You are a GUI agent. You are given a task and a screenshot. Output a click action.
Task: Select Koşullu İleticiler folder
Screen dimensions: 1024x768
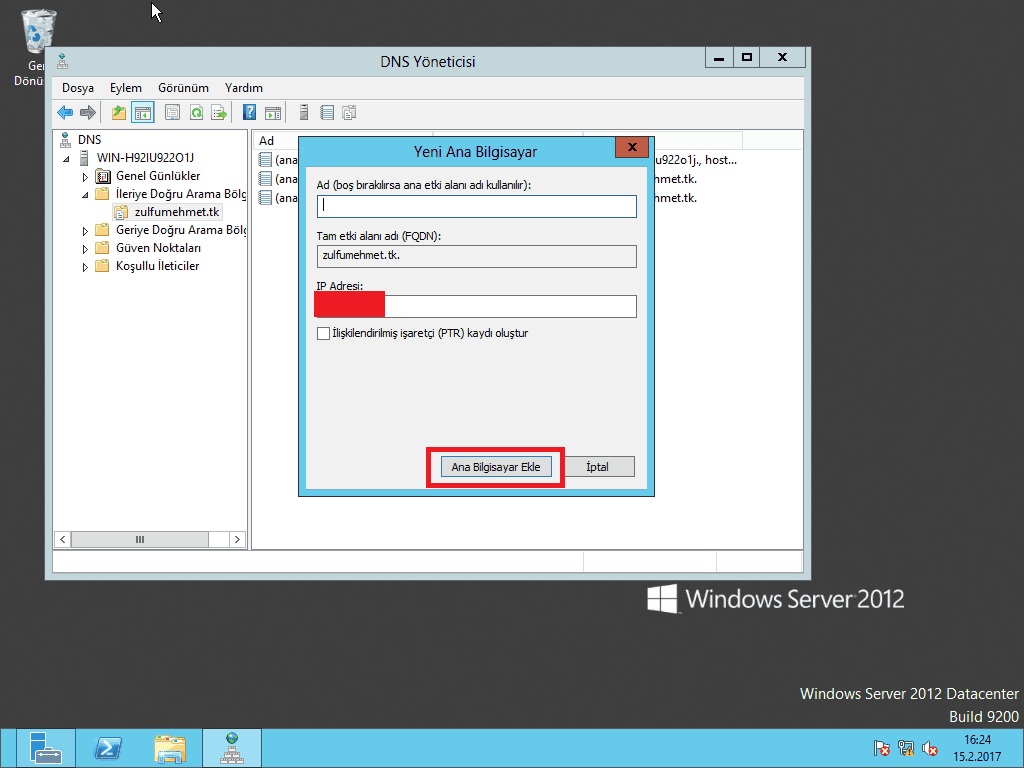(157, 266)
